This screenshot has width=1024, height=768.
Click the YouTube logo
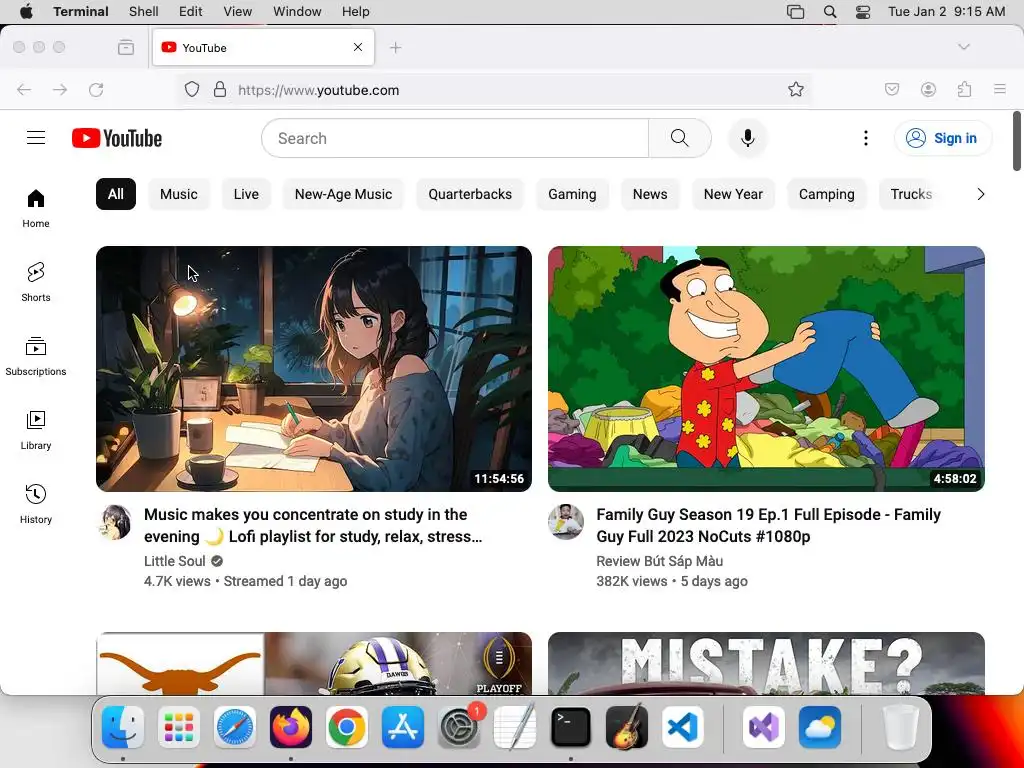(117, 138)
